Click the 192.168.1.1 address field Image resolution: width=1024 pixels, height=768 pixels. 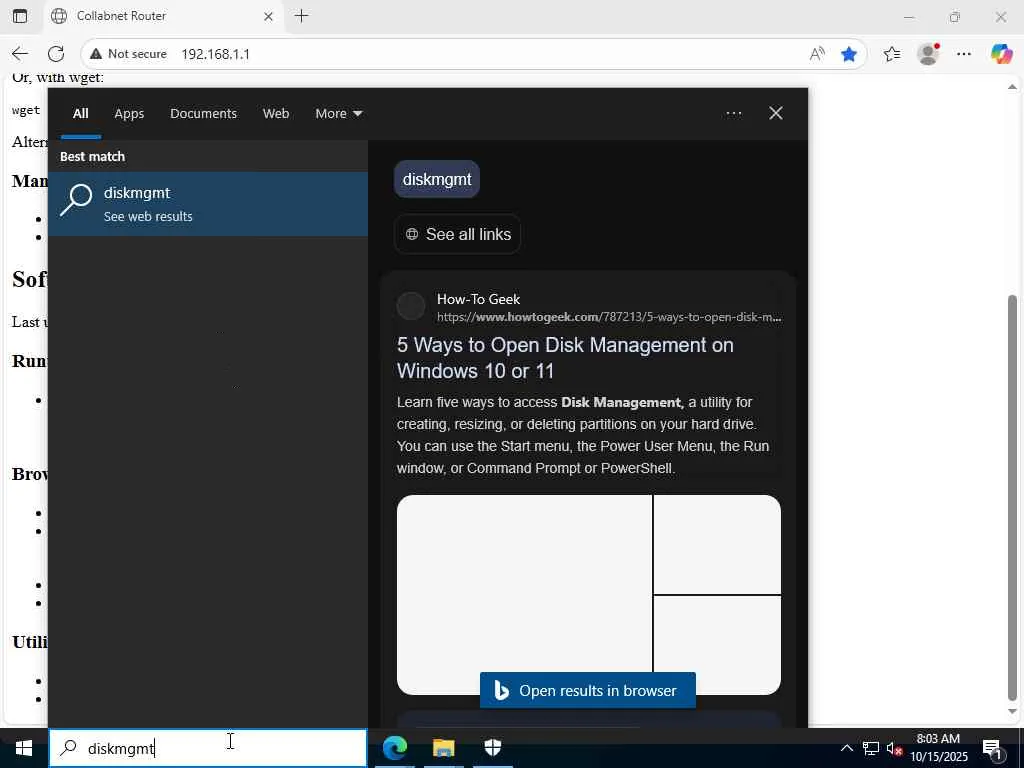pyautogui.click(x=216, y=54)
